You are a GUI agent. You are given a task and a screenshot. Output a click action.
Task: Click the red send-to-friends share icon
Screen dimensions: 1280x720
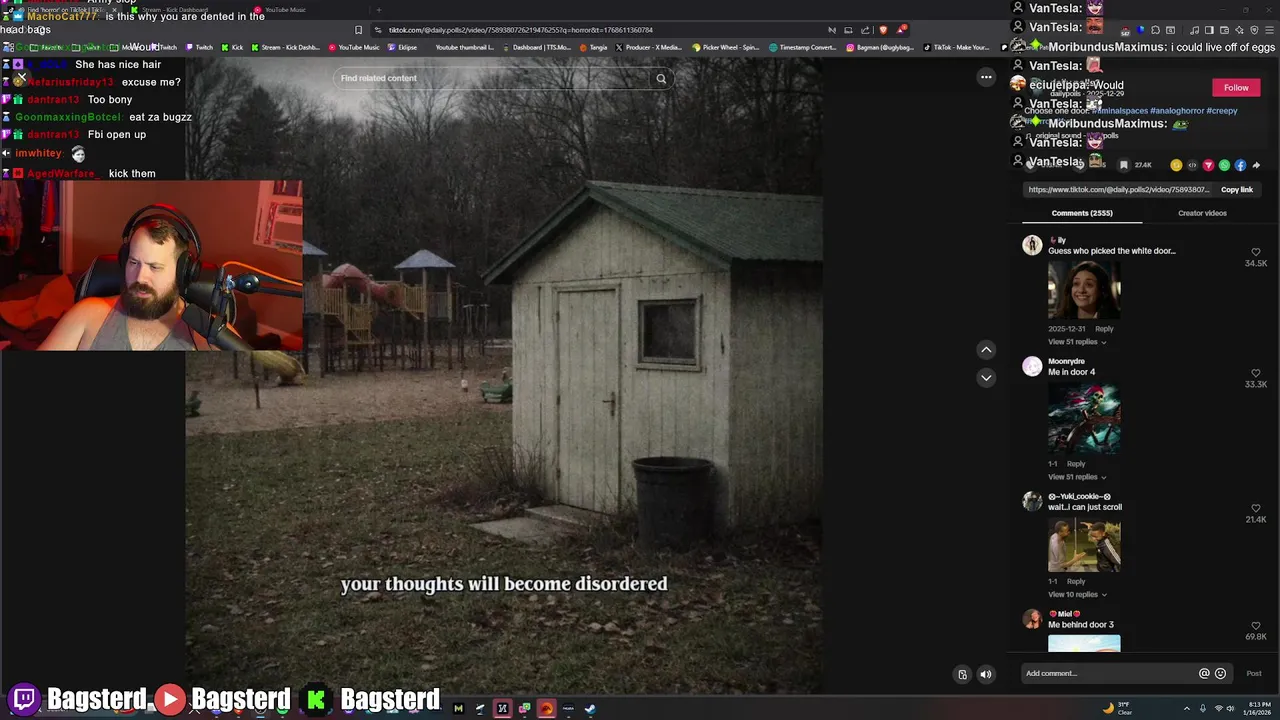[1208, 165]
